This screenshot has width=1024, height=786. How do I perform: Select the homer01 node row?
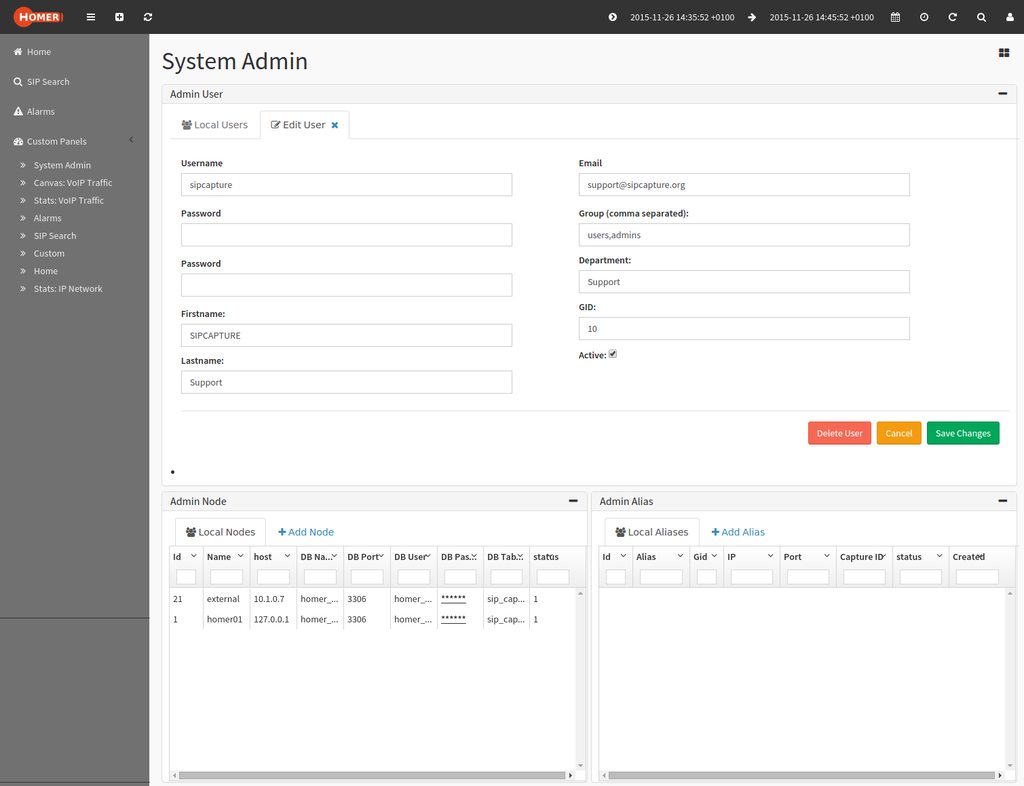[x=373, y=619]
